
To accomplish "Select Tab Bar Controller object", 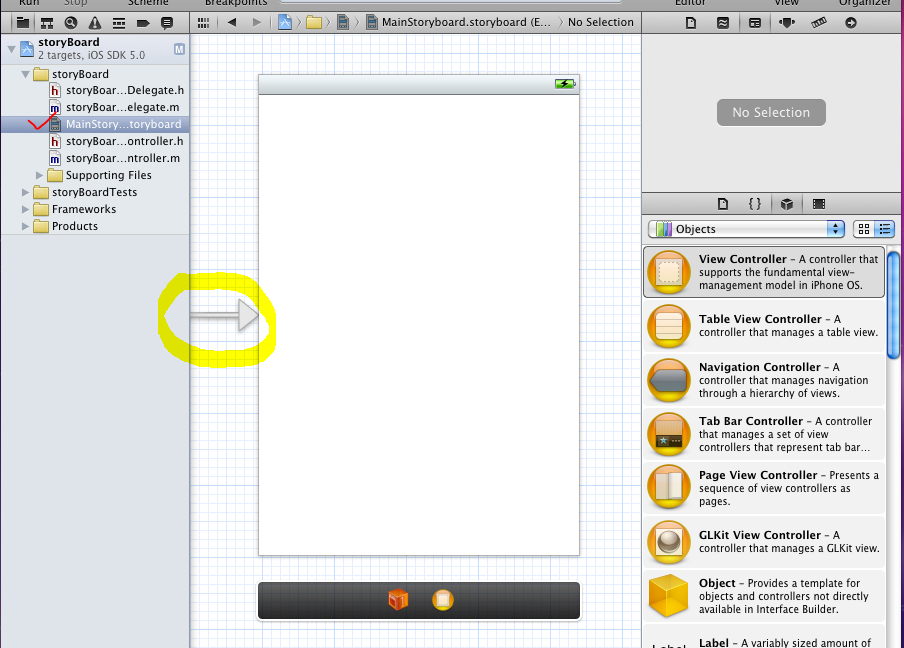I will [764, 434].
